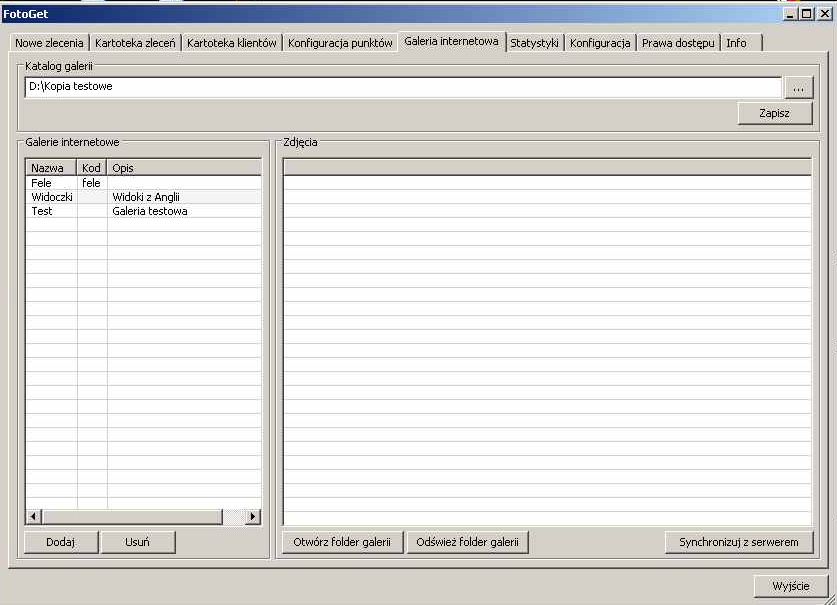Open the Kartoteka zleceń tab

135,43
